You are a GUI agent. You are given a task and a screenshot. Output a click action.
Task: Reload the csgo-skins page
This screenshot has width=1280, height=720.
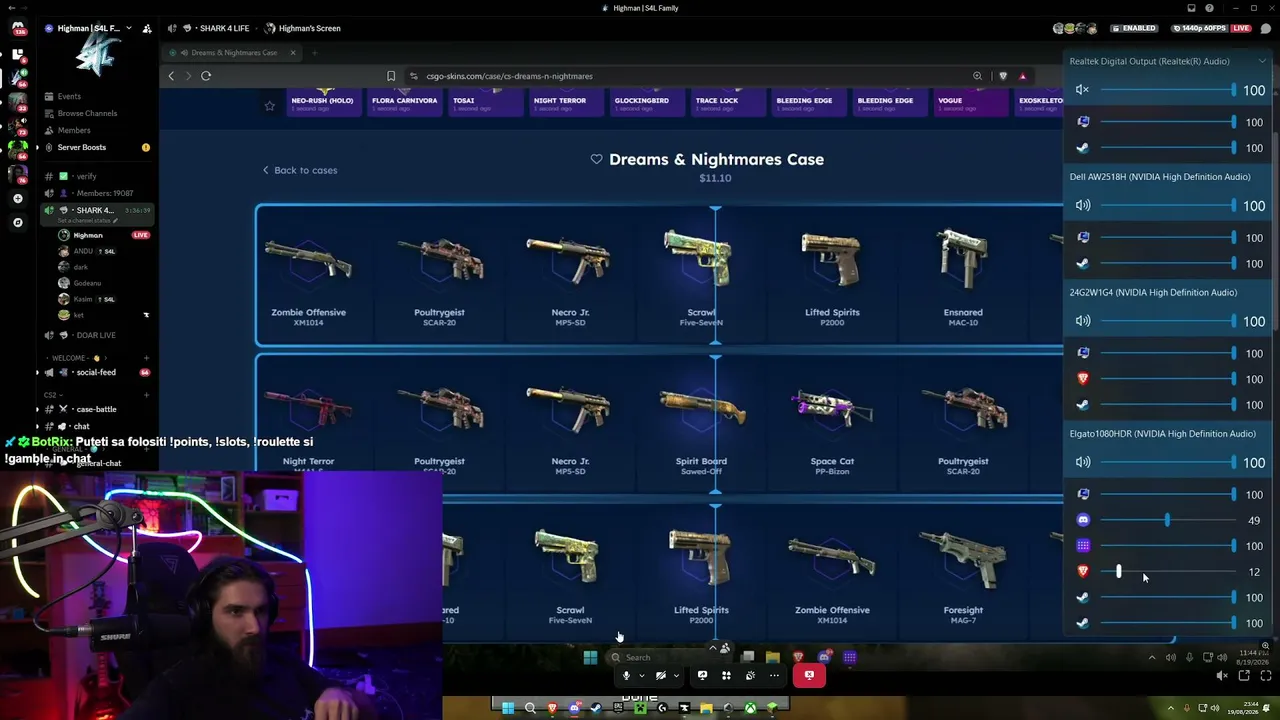click(x=206, y=76)
